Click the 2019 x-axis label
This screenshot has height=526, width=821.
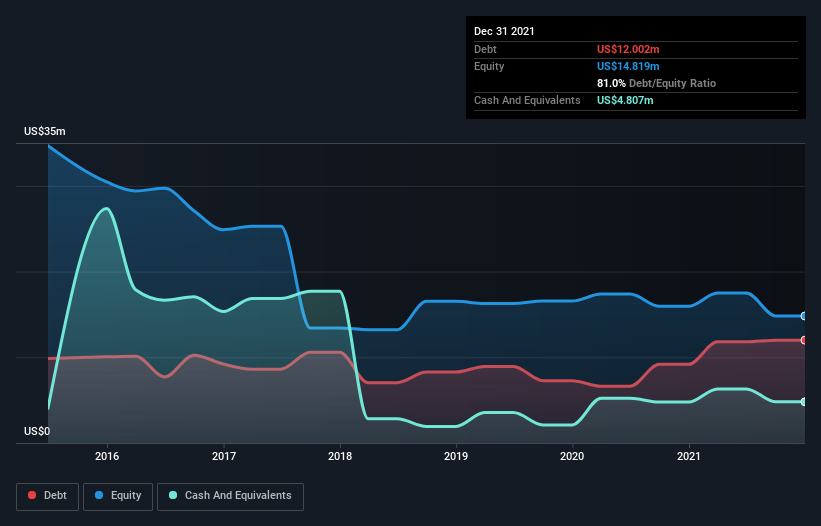[456, 456]
